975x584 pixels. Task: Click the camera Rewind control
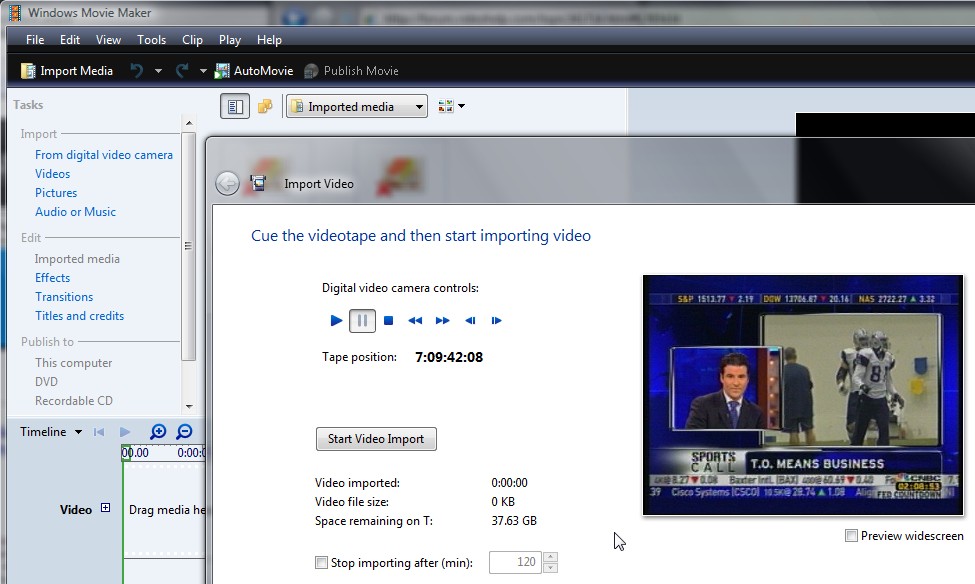click(415, 320)
